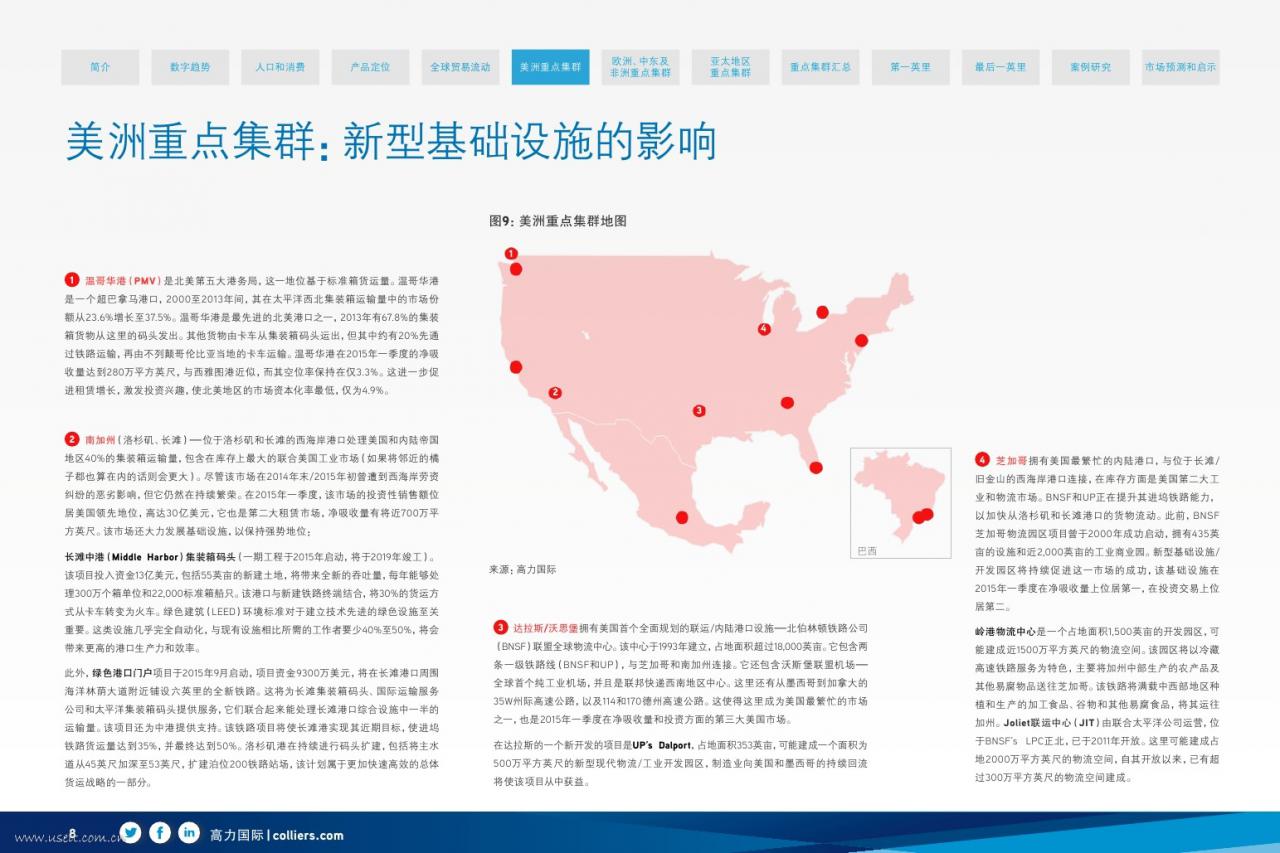Click the red heading 温哥华港 (PMV)
Image resolution: width=1280 pixels, height=853 pixels.
point(122,281)
